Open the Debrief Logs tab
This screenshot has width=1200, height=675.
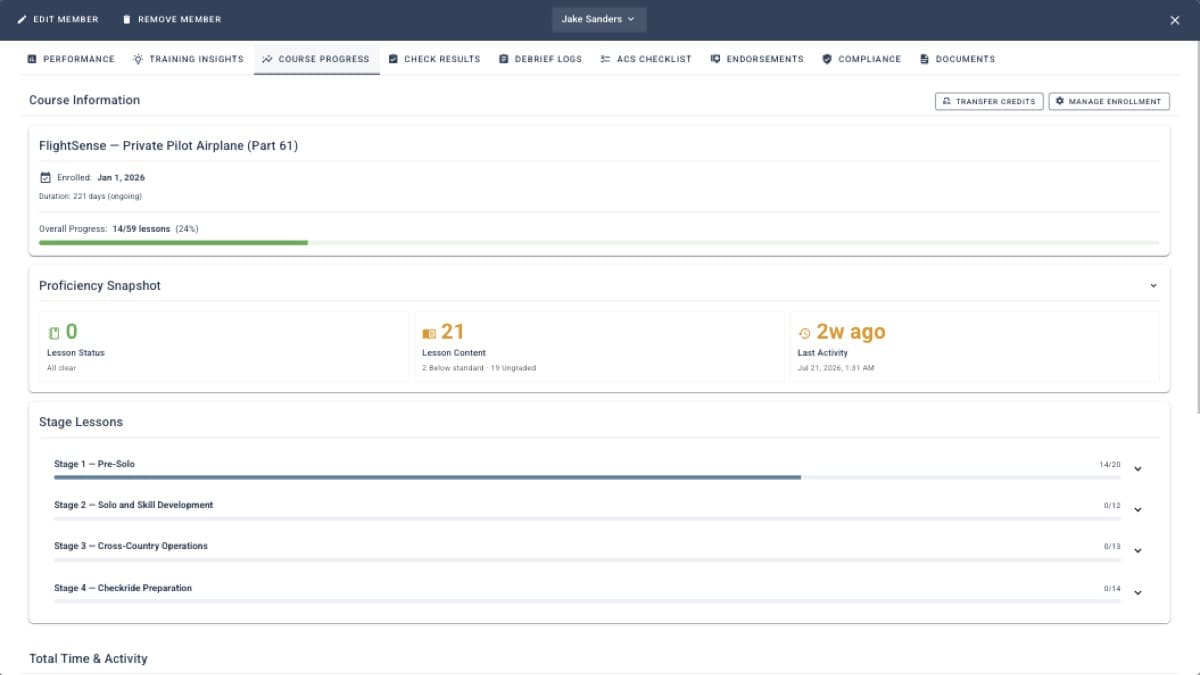click(x=540, y=59)
